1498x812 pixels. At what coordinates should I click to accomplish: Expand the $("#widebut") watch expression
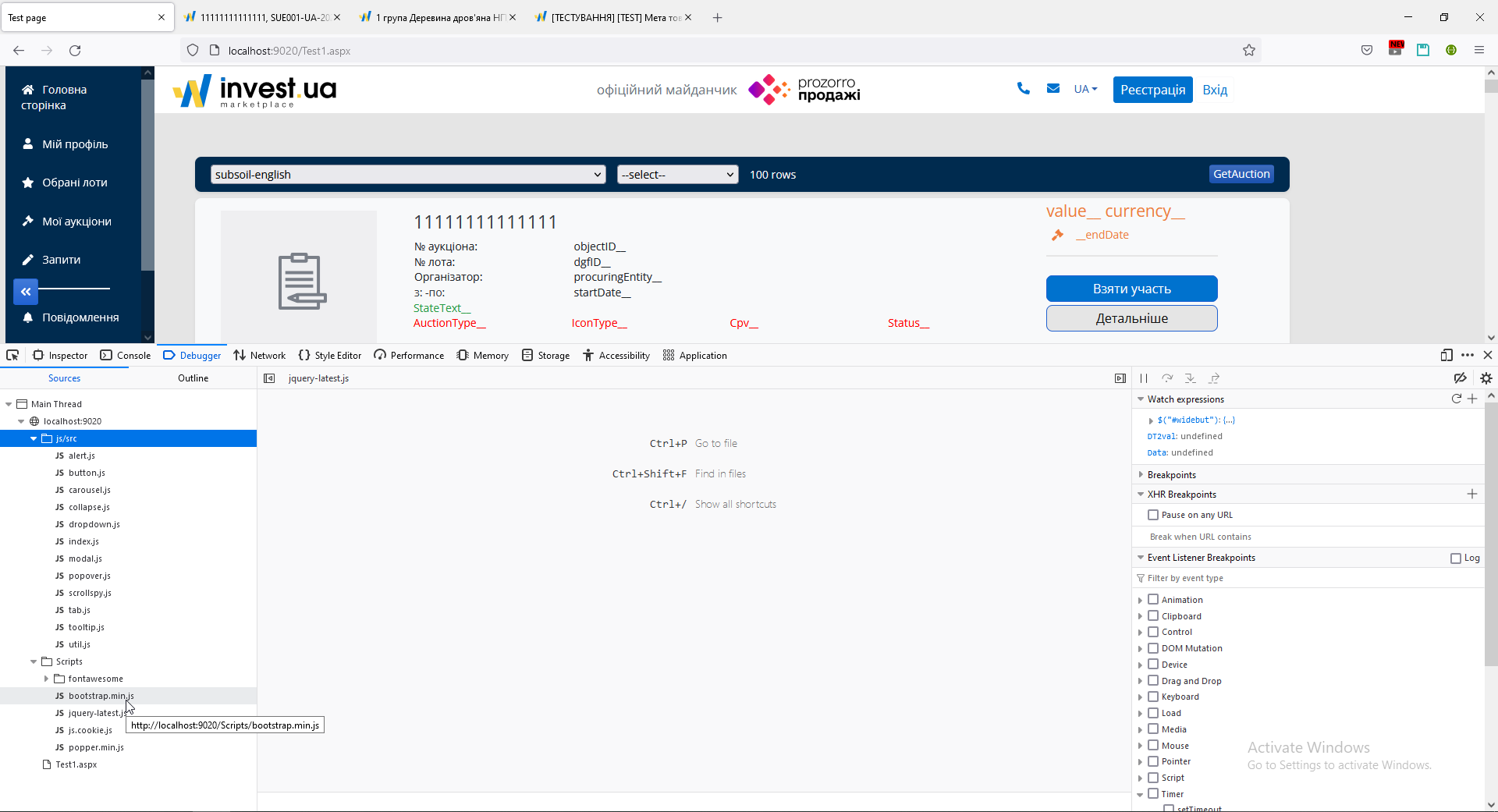pyautogui.click(x=1151, y=420)
